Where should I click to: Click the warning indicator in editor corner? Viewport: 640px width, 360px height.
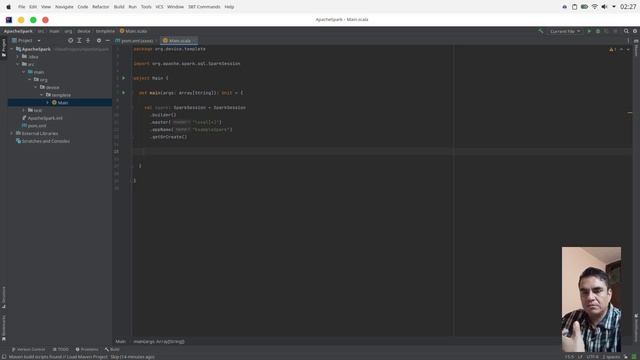click(613, 49)
